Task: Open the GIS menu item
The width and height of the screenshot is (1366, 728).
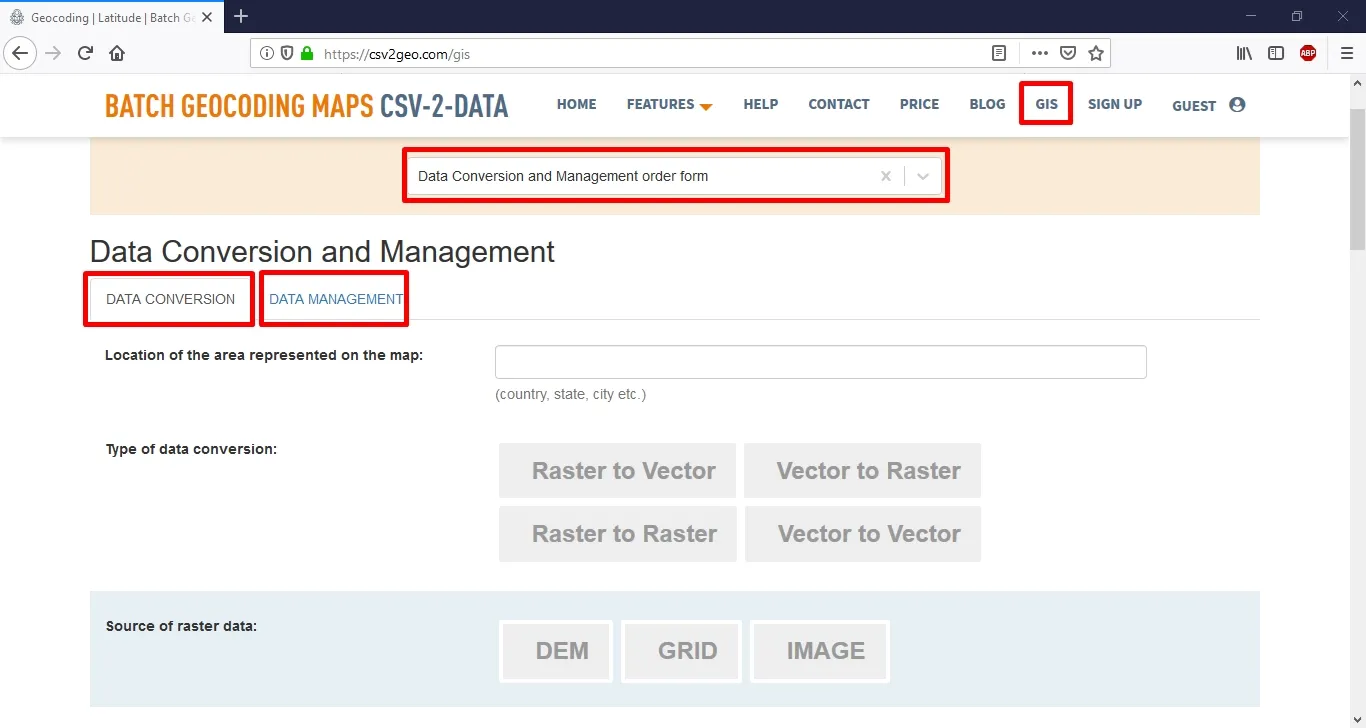Action: (x=1046, y=104)
